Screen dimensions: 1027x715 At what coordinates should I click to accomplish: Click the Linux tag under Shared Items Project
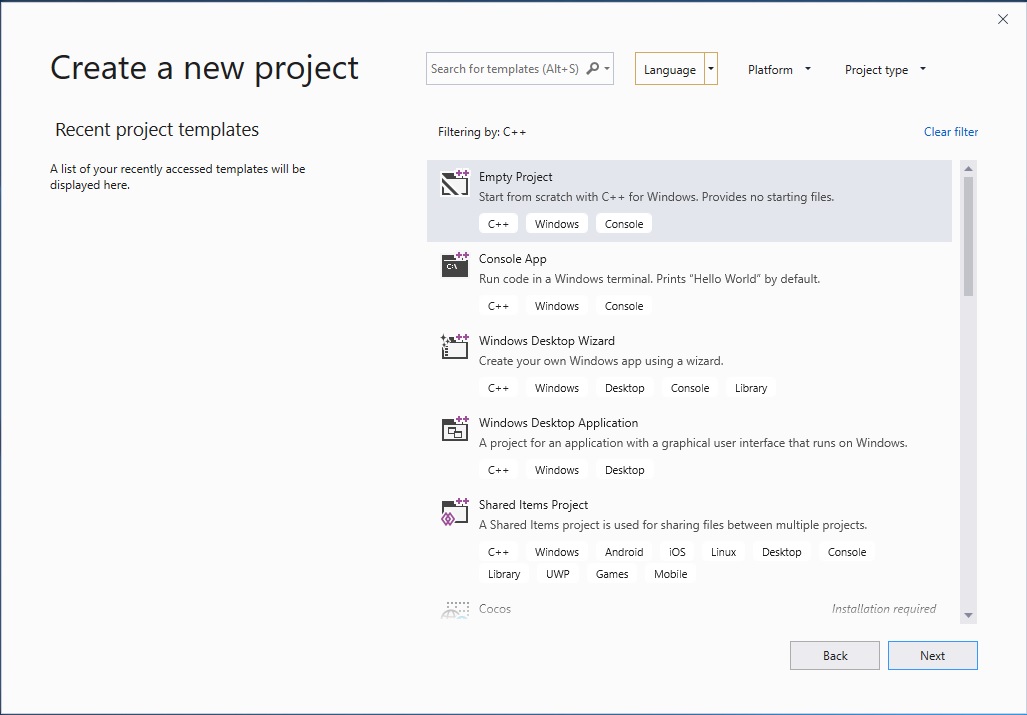pos(723,552)
